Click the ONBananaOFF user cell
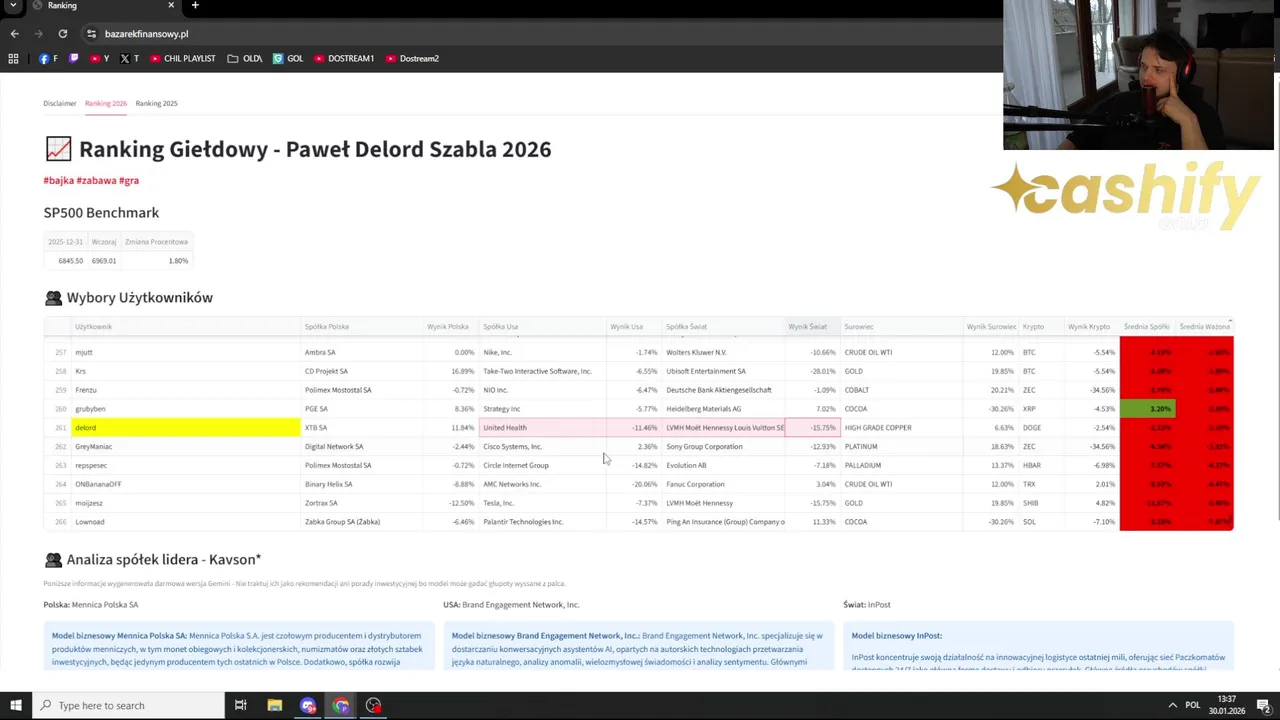The height and width of the screenshot is (720, 1280). pos(185,484)
